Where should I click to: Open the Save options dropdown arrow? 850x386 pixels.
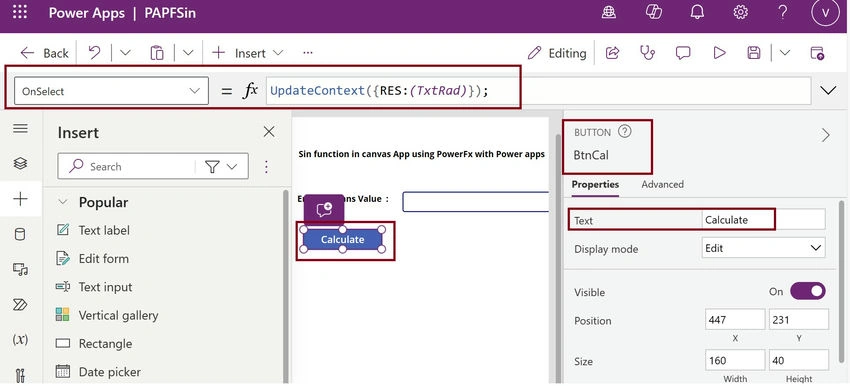click(x=785, y=53)
